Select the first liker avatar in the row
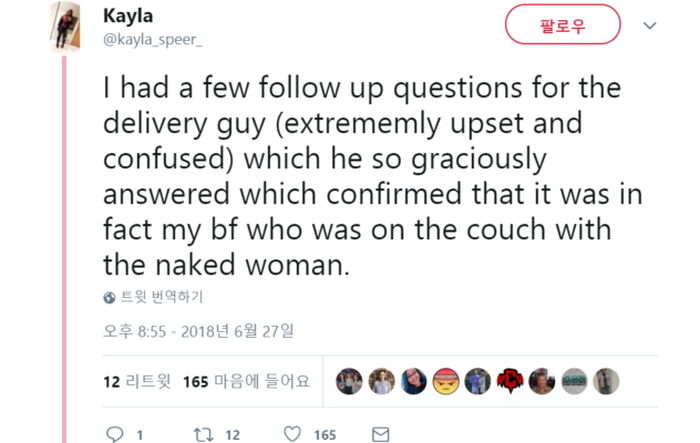This screenshot has width=700, height=443. (349, 381)
